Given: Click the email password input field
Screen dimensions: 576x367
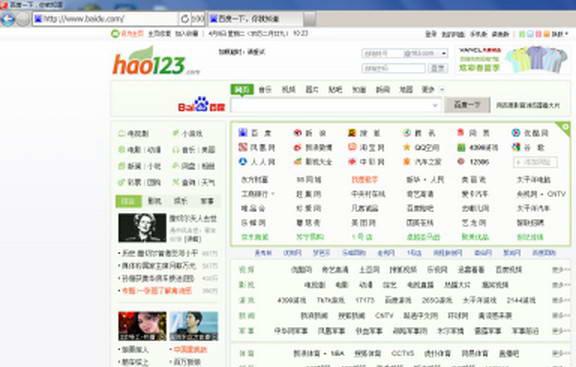Looking at the screenshot, I should click(x=393, y=68).
